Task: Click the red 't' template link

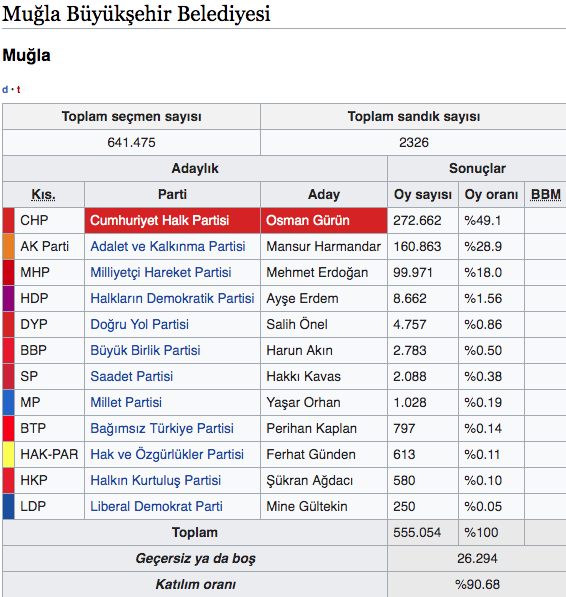Action: point(18,89)
